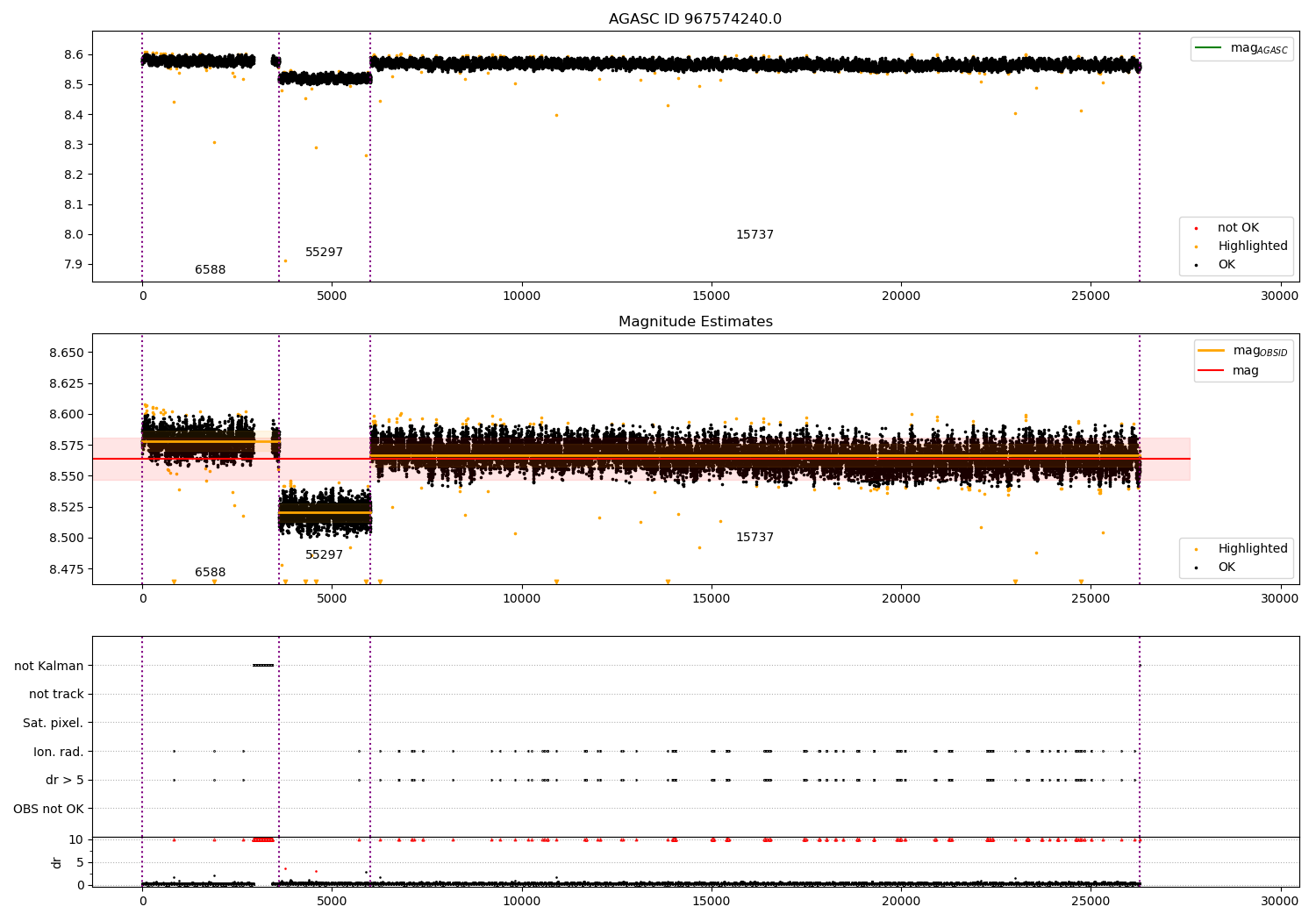Click the "5" tick on the dr axis
Viewport: 1316px width, 921px height.
point(80,862)
